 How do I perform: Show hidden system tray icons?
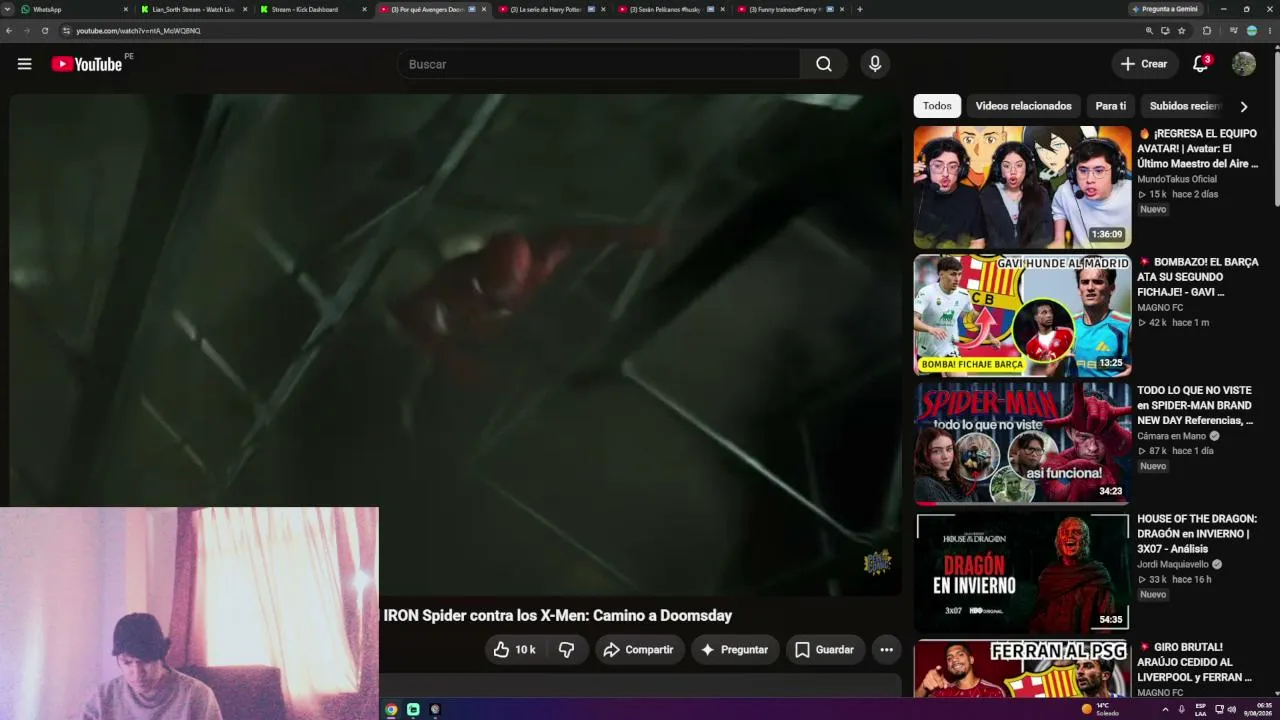point(1165,709)
